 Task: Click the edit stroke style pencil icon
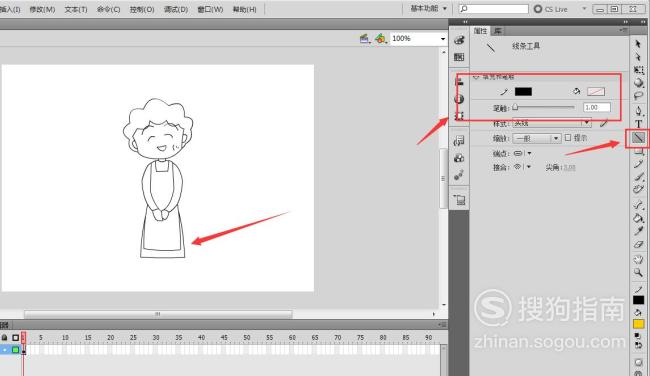pos(604,123)
